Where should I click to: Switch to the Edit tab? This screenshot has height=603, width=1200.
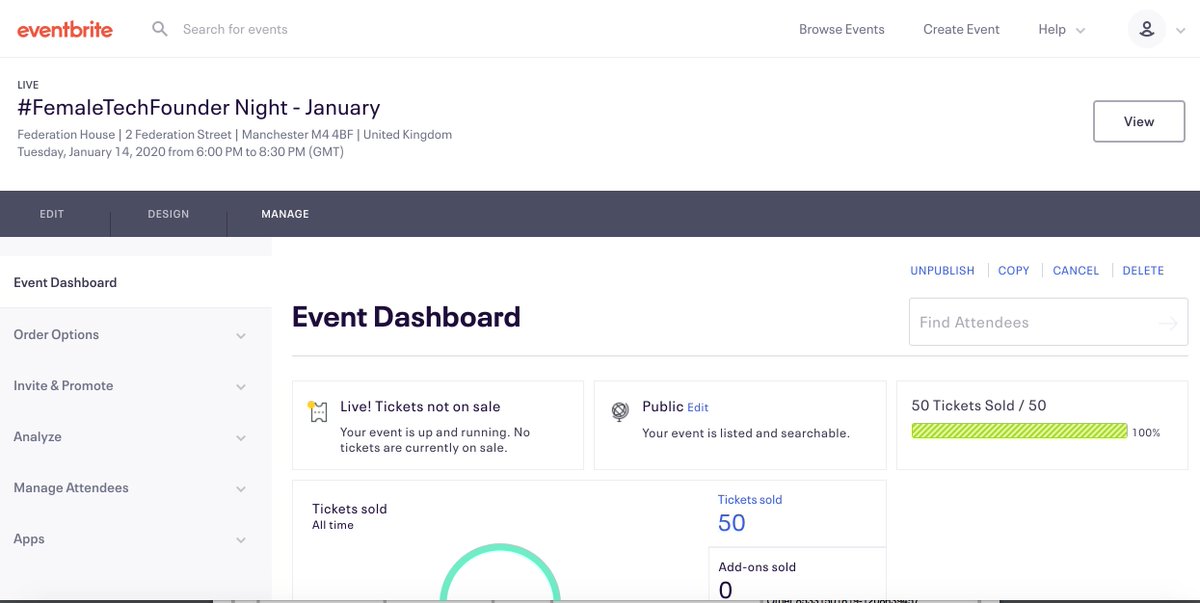(52, 214)
